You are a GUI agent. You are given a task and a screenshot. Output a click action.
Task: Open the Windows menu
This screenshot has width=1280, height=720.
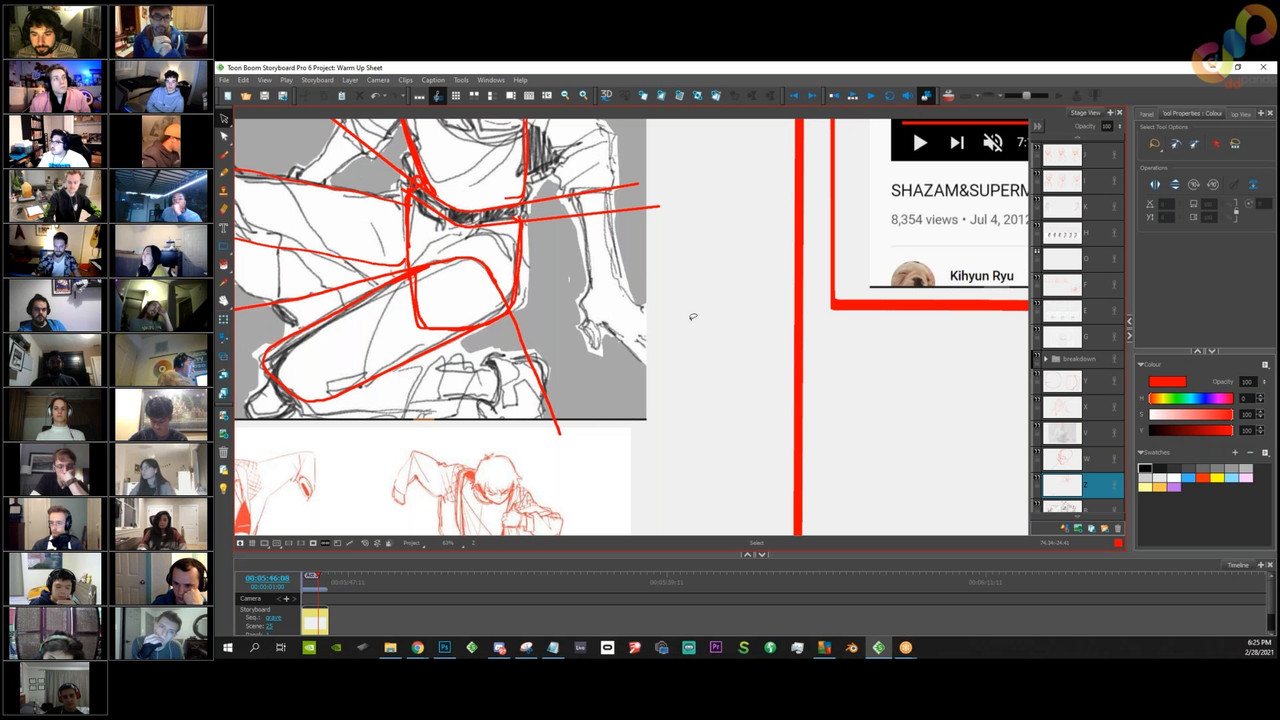click(491, 80)
